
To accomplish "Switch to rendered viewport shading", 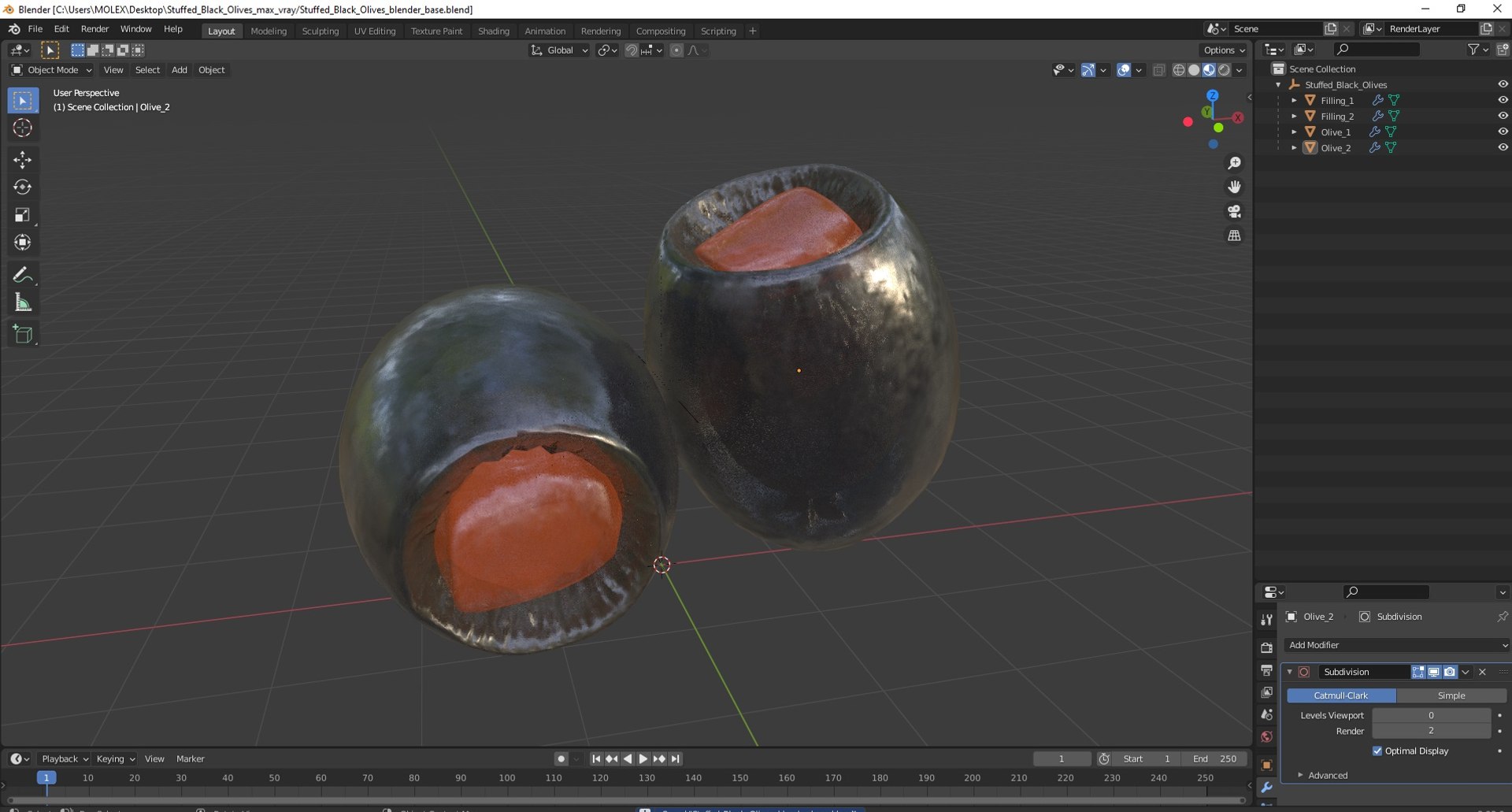I will (1224, 70).
